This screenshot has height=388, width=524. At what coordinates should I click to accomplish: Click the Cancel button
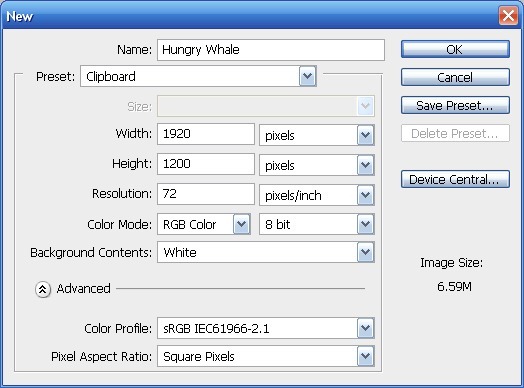[455, 78]
